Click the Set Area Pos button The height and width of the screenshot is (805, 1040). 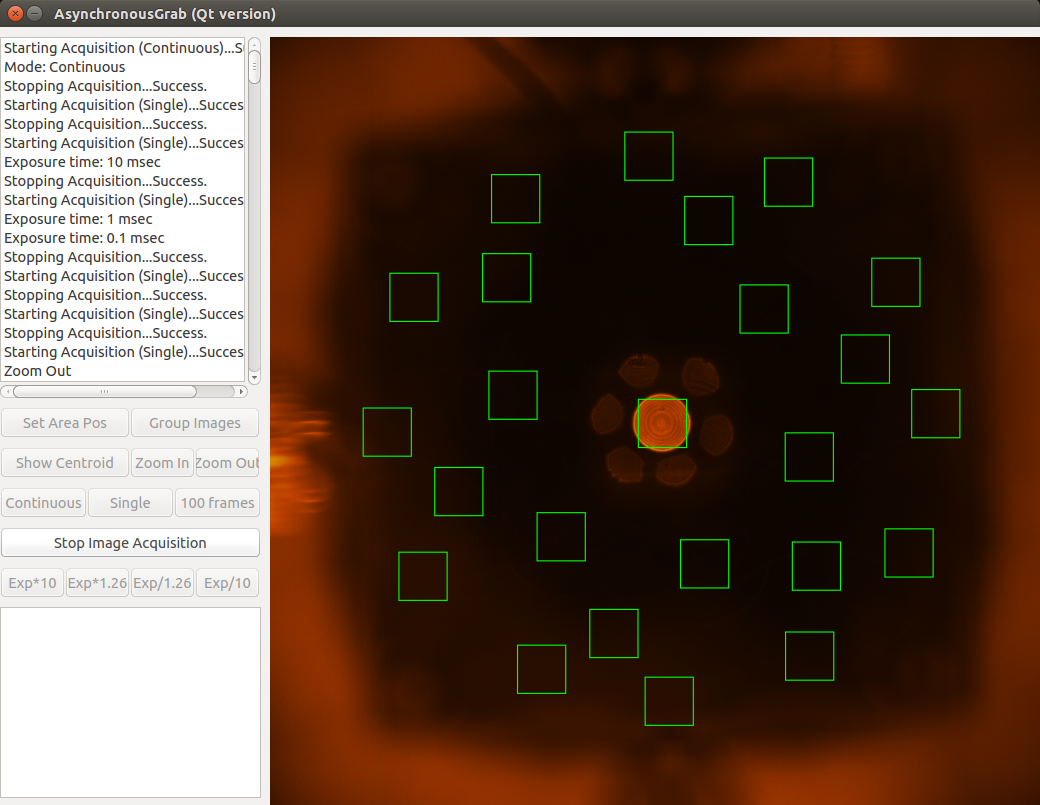click(x=65, y=423)
